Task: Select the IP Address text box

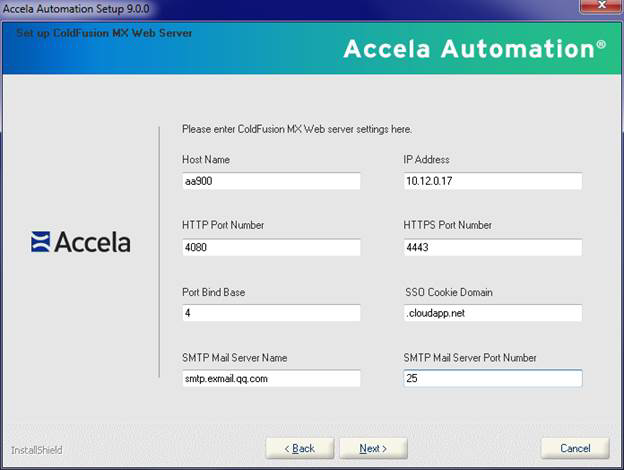Action: click(x=492, y=181)
